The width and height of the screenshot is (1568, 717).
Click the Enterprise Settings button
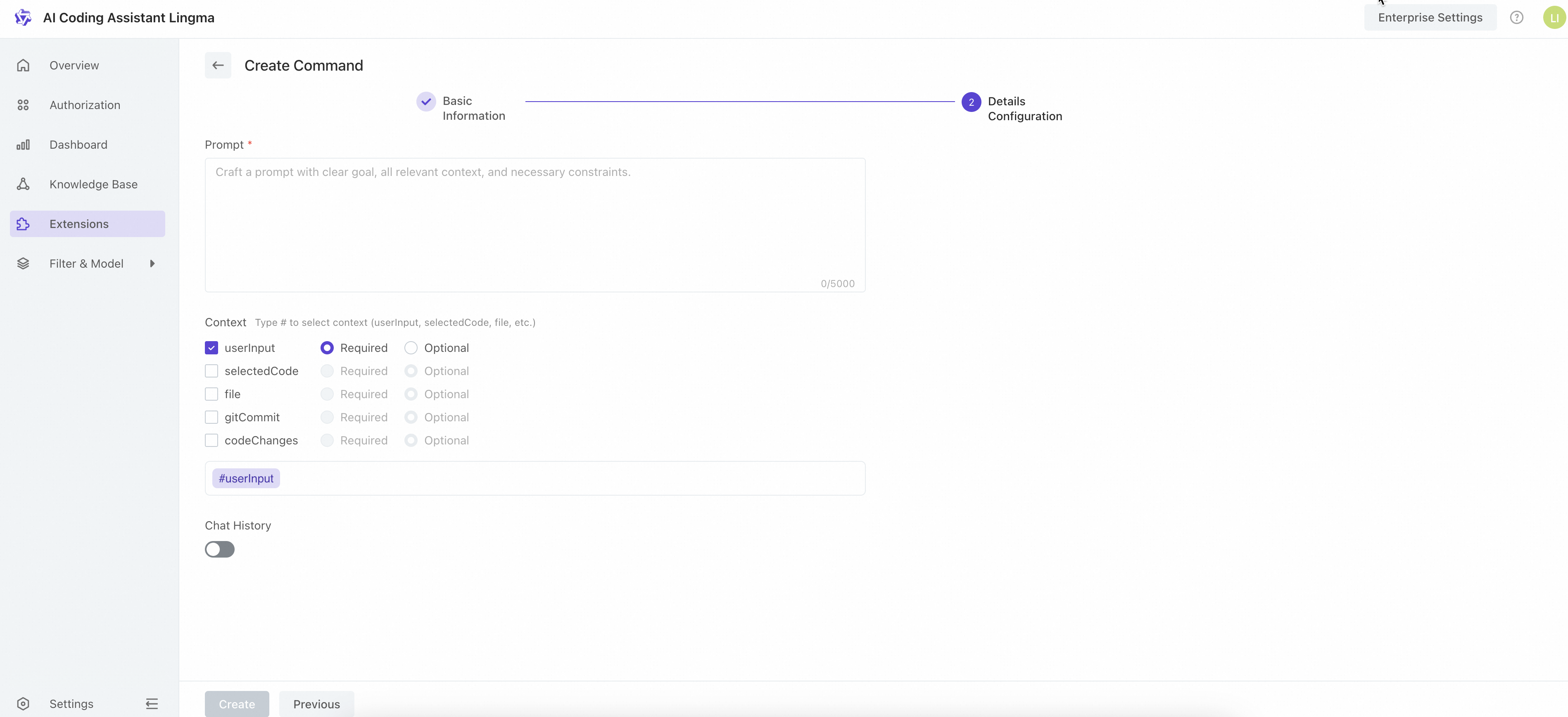[1430, 18]
